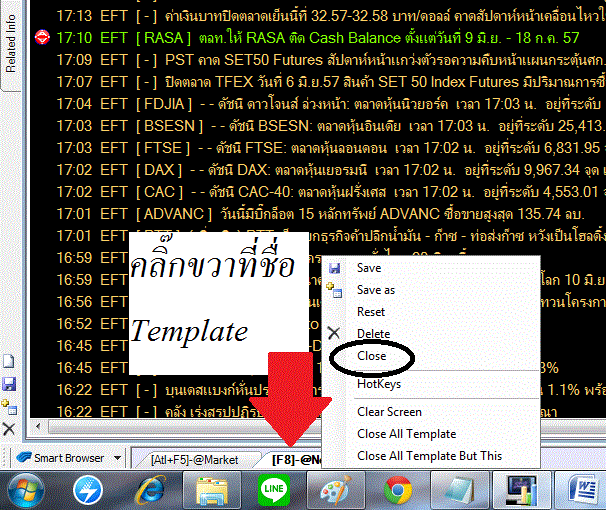Click the Save as icon in context menu
606x510 pixels.
click(x=334, y=290)
